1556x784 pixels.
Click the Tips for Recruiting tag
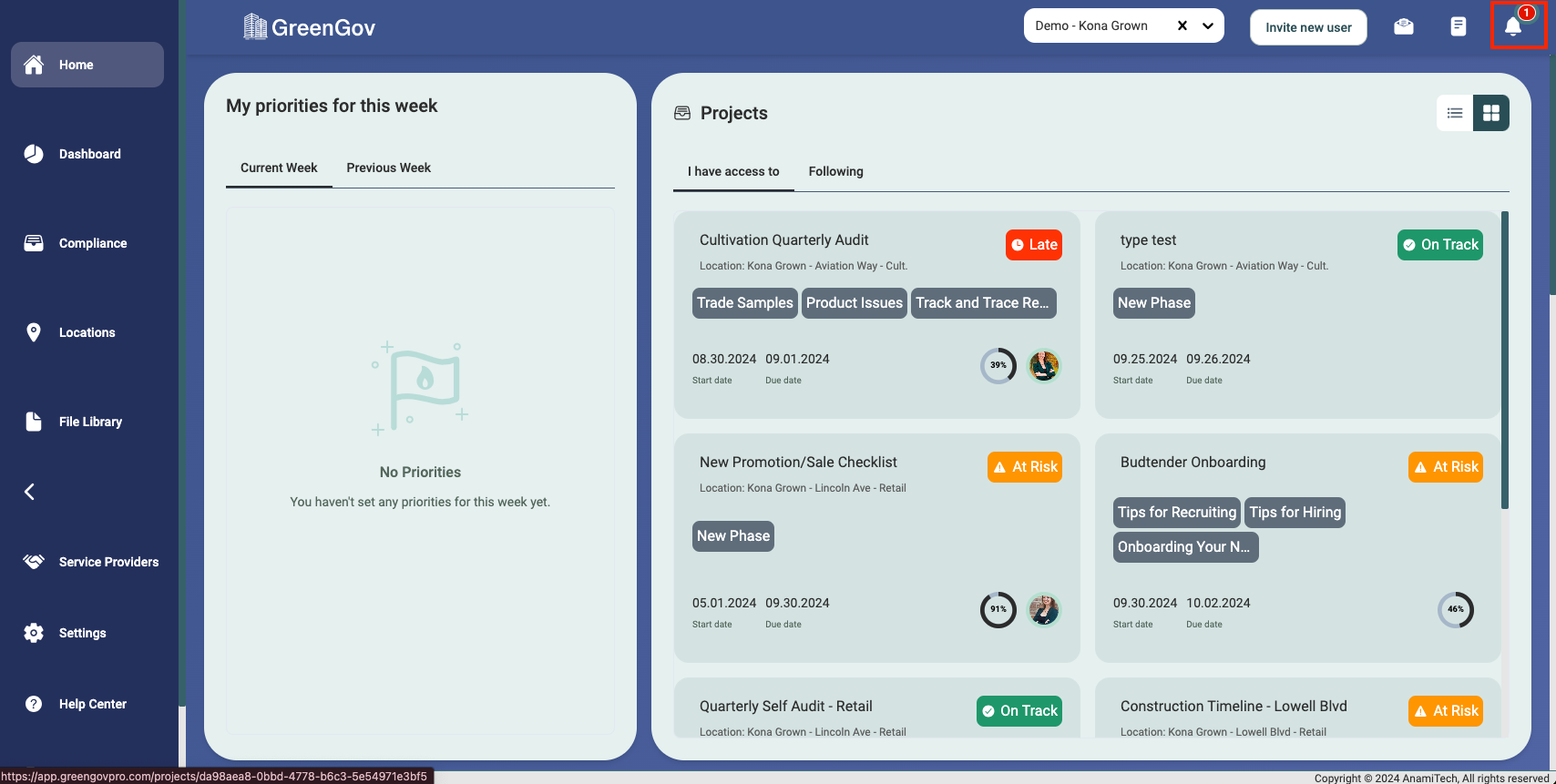tap(1177, 513)
